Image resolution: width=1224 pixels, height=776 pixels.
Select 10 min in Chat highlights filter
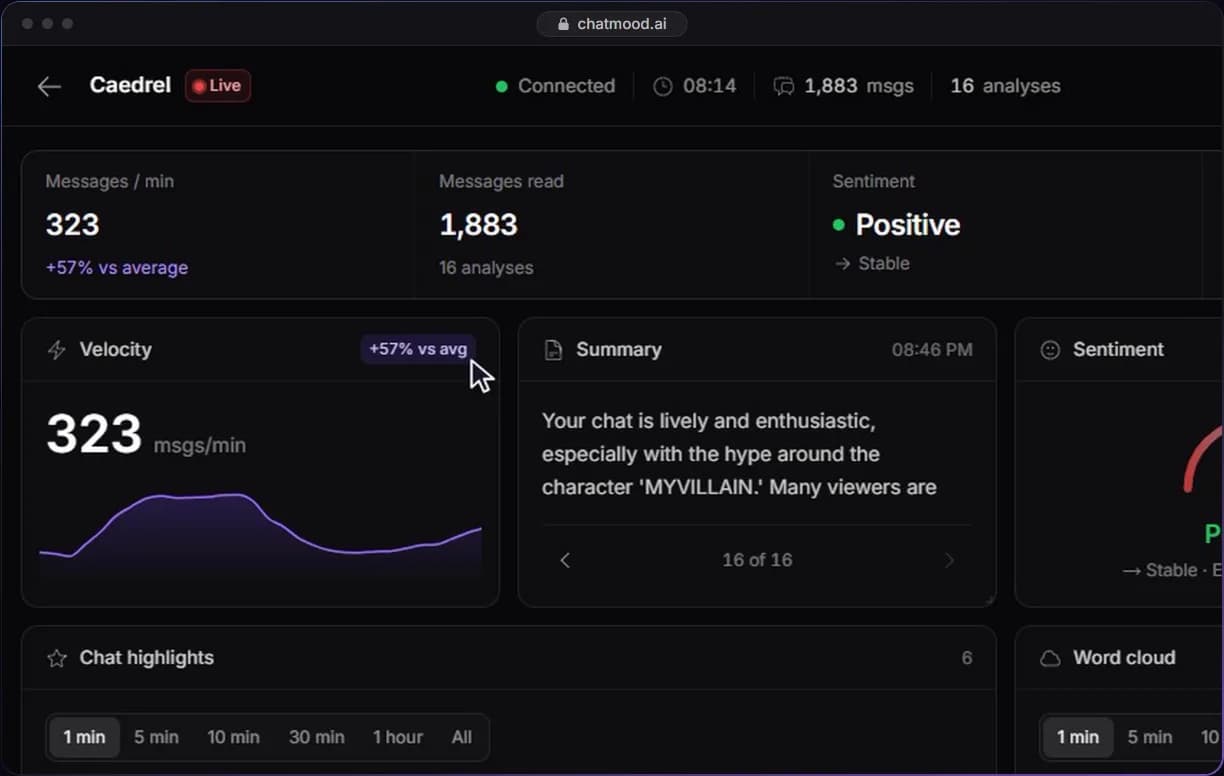pyautogui.click(x=233, y=737)
